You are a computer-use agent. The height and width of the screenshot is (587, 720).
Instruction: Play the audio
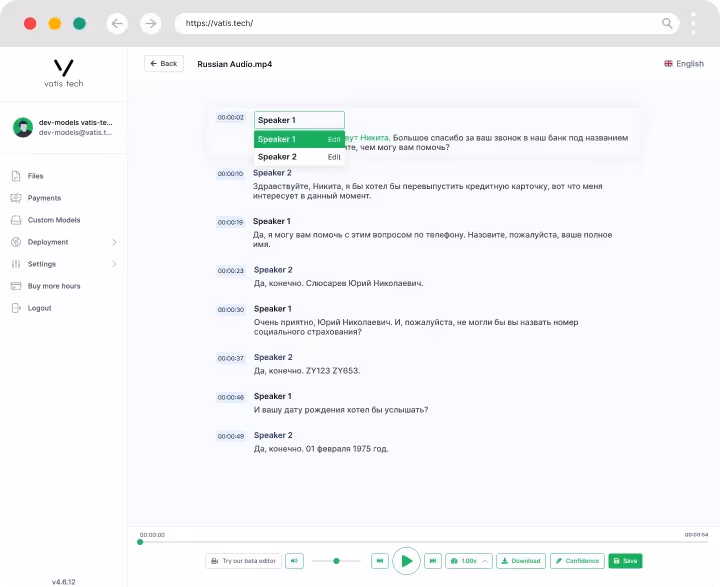406,561
